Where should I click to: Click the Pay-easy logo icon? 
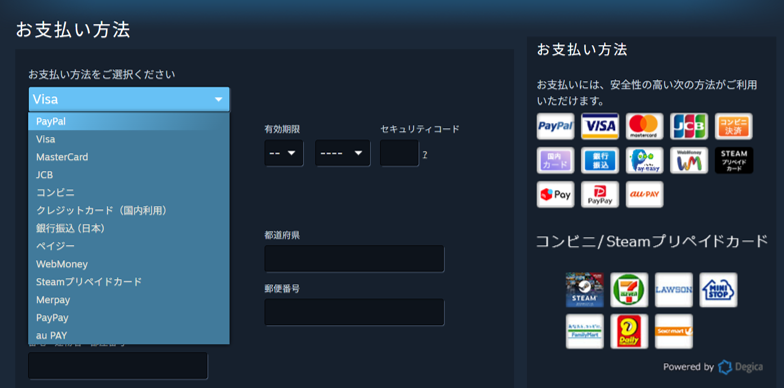(644, 160)
